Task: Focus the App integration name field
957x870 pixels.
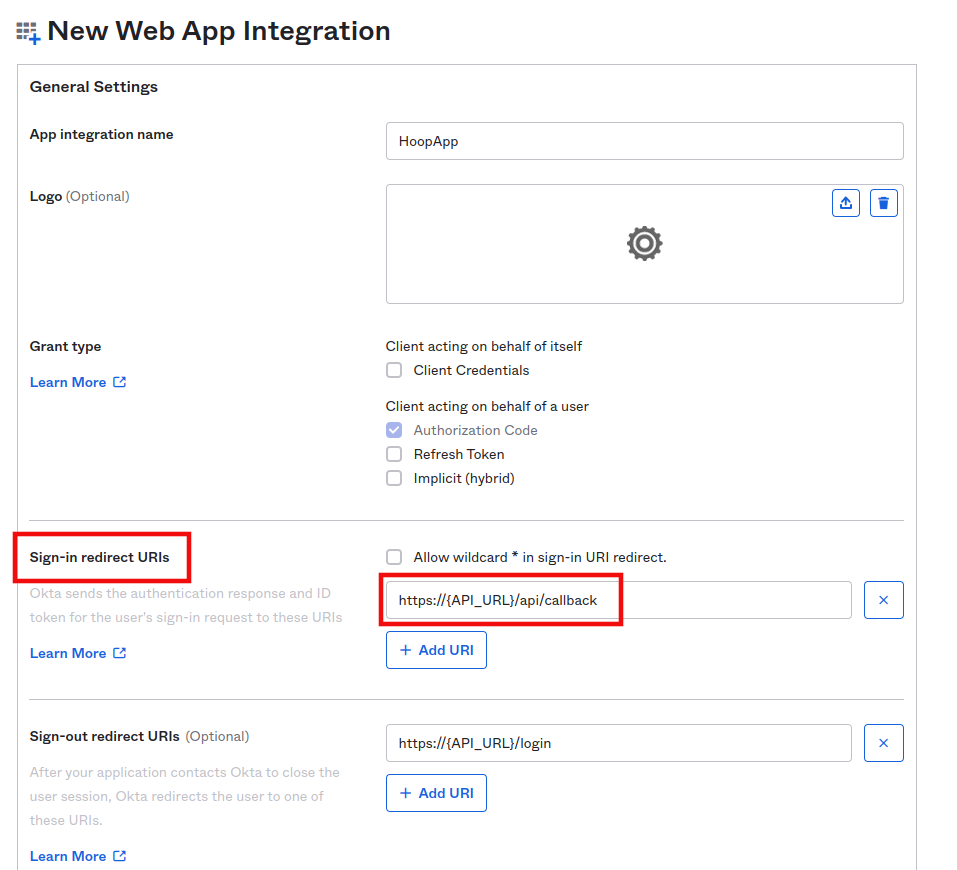Action: [x=644, y=141]
